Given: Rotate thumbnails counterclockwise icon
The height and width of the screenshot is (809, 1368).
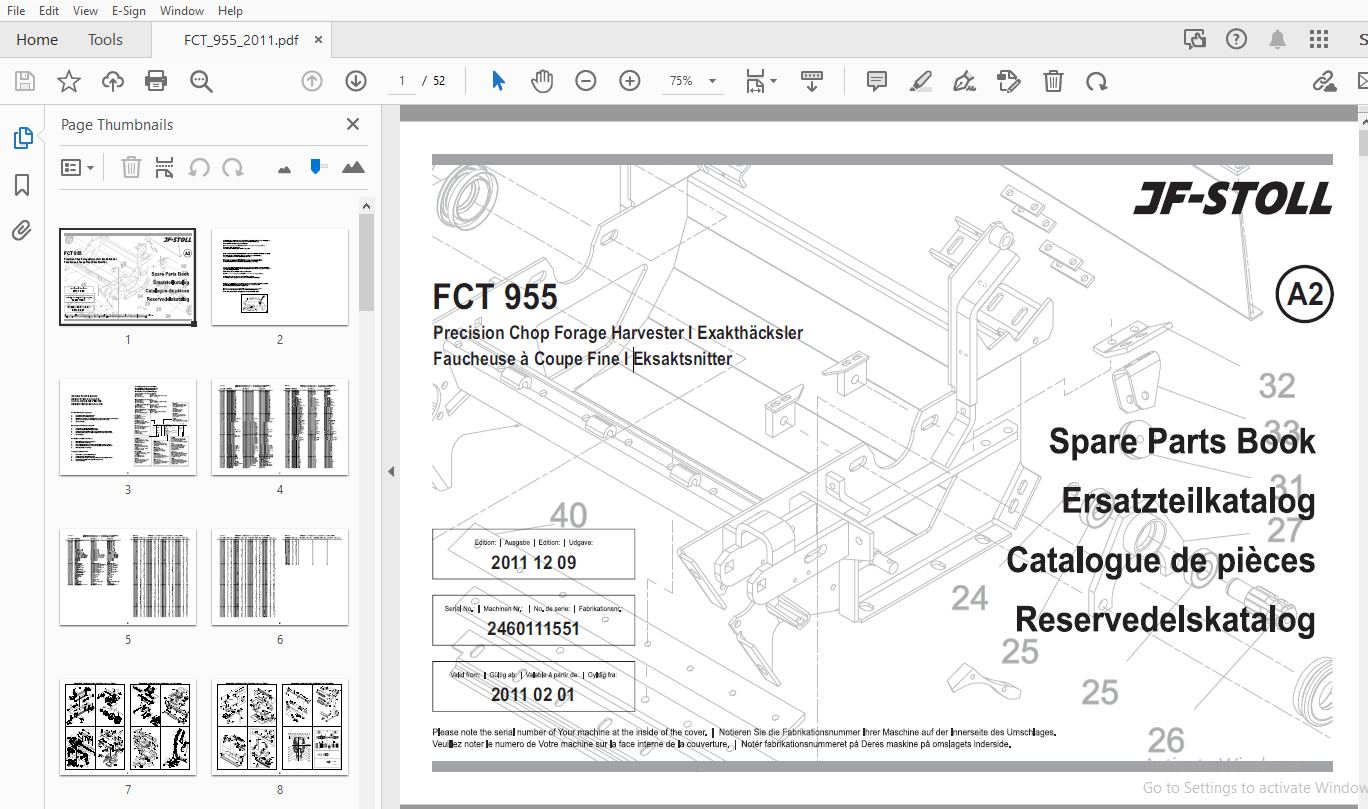Looking at the screenshot, I should (x=200, y=168).
